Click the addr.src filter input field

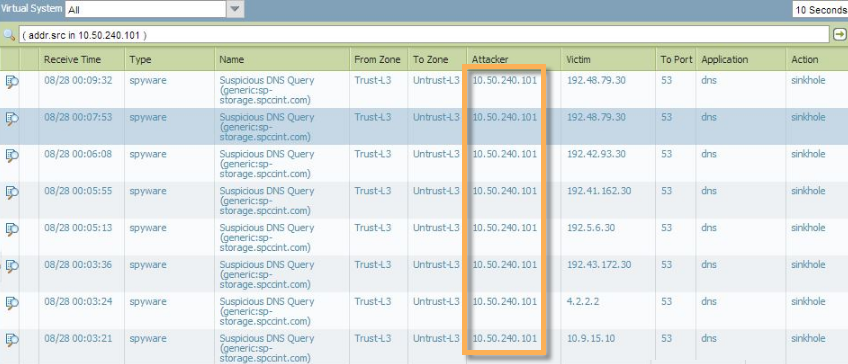point(424,35)
